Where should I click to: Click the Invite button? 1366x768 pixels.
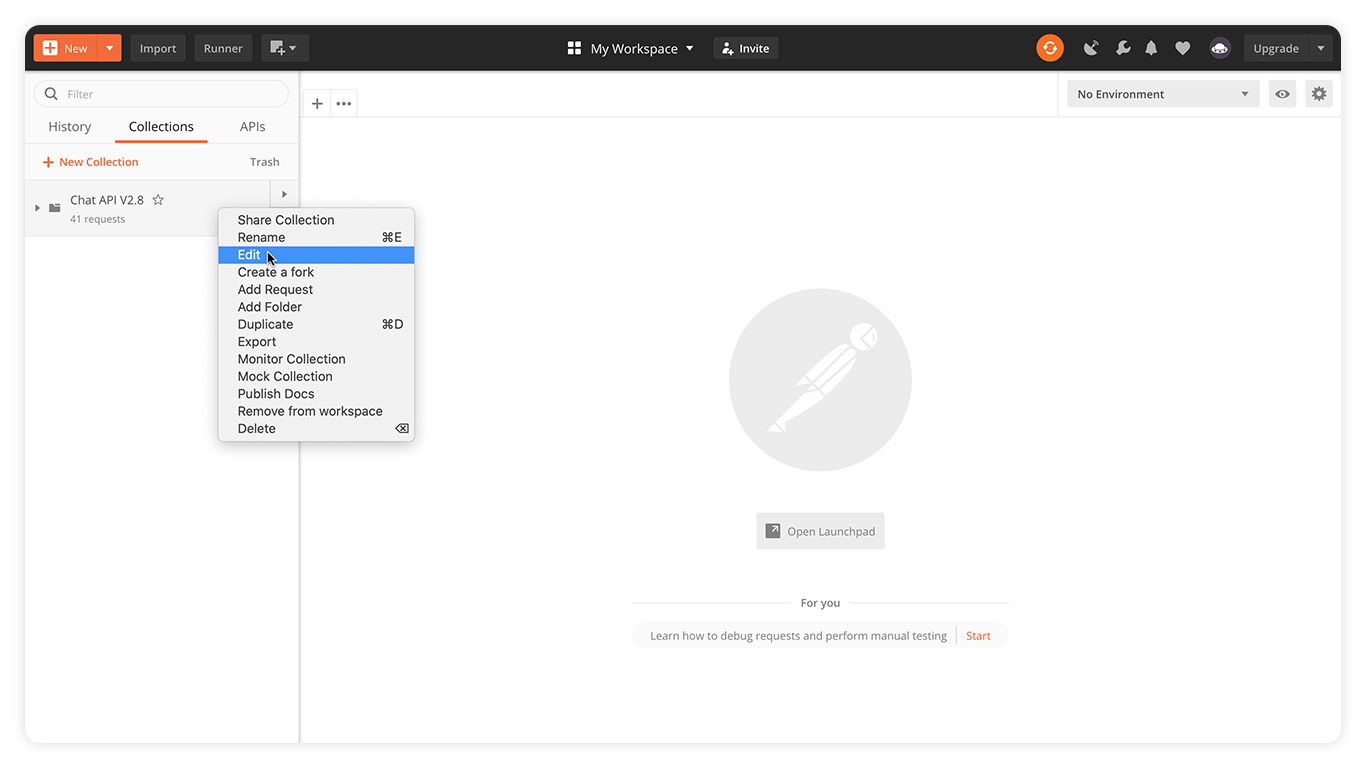click(746, 48)
